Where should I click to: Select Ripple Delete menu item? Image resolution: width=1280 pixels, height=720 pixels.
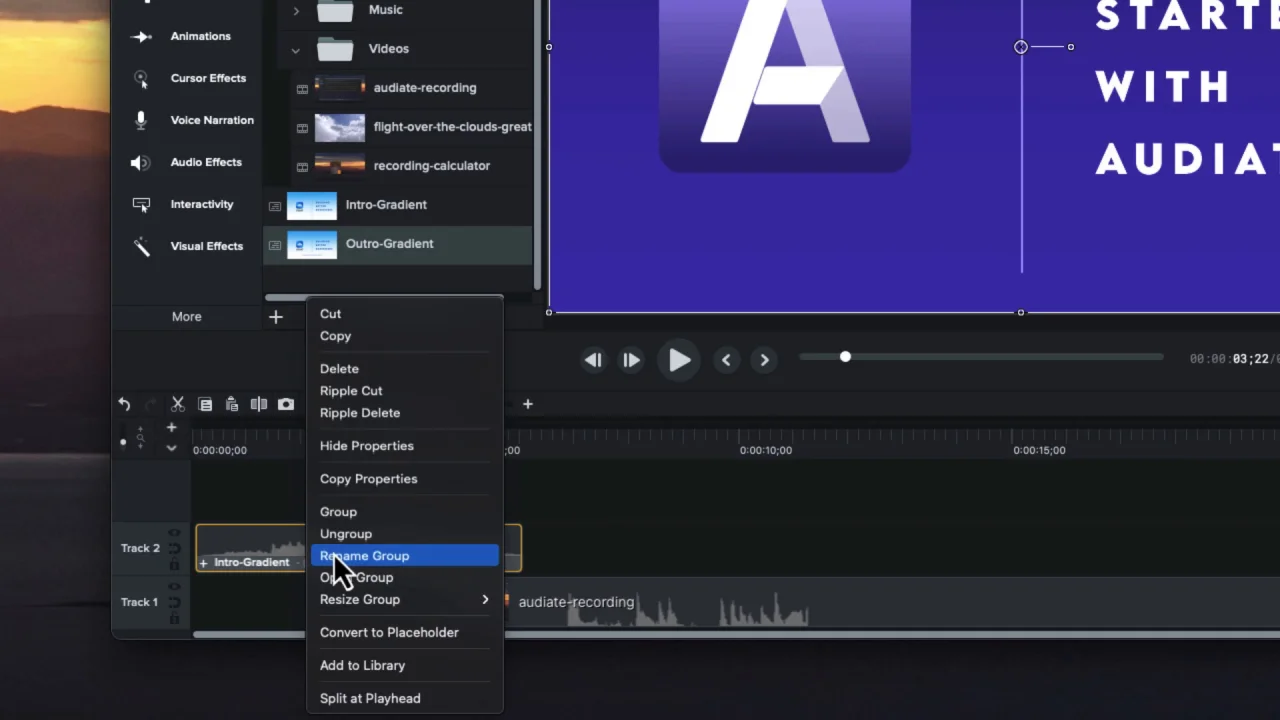click(x=360, y=413)
